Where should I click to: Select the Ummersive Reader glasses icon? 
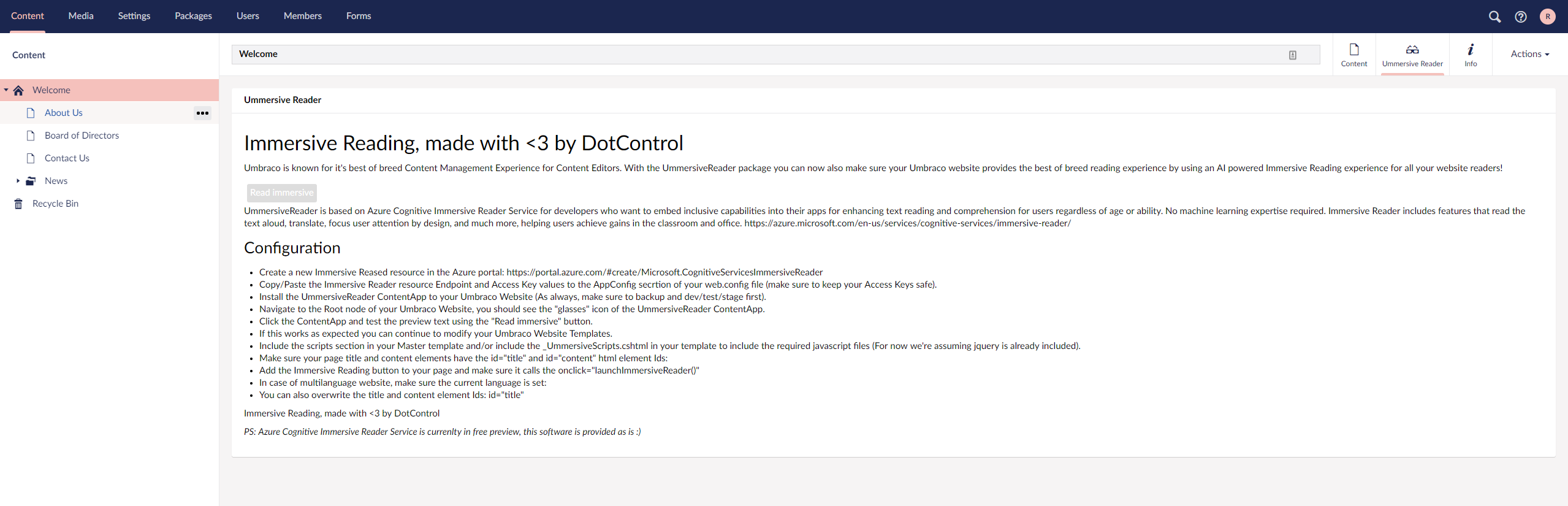coord(1412,50)
